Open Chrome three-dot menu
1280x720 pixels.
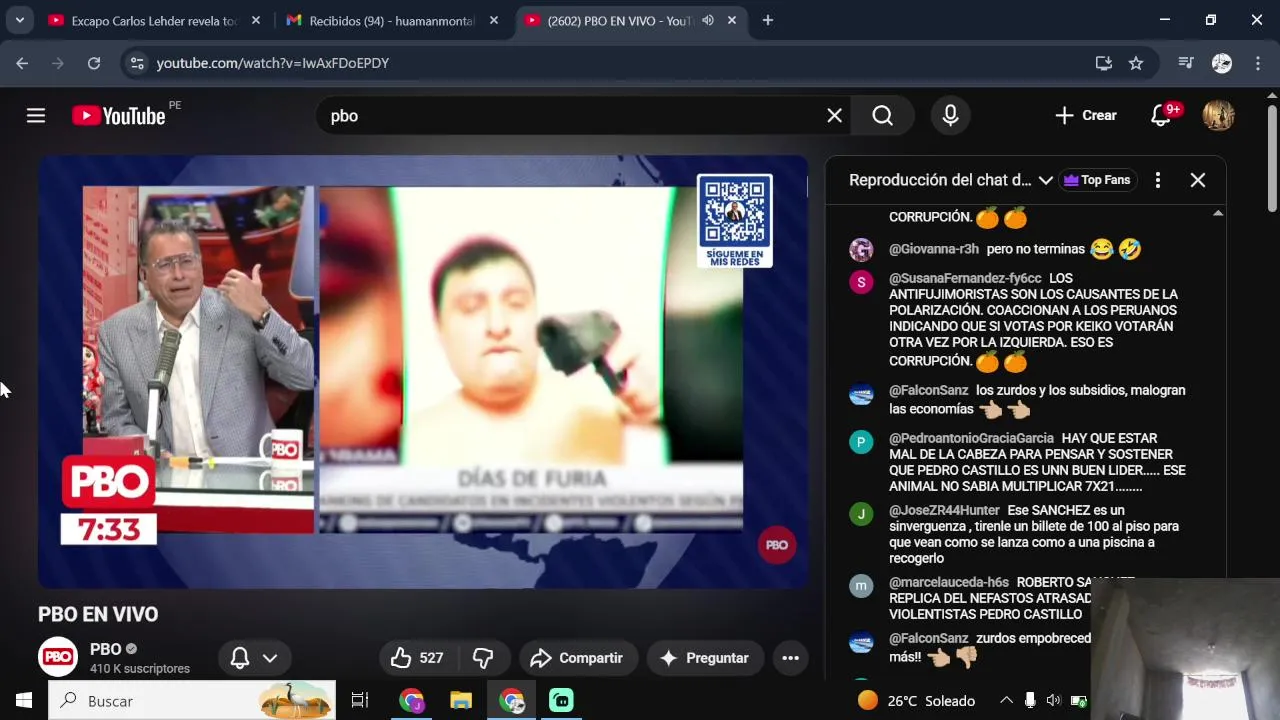click(1257, 63)
